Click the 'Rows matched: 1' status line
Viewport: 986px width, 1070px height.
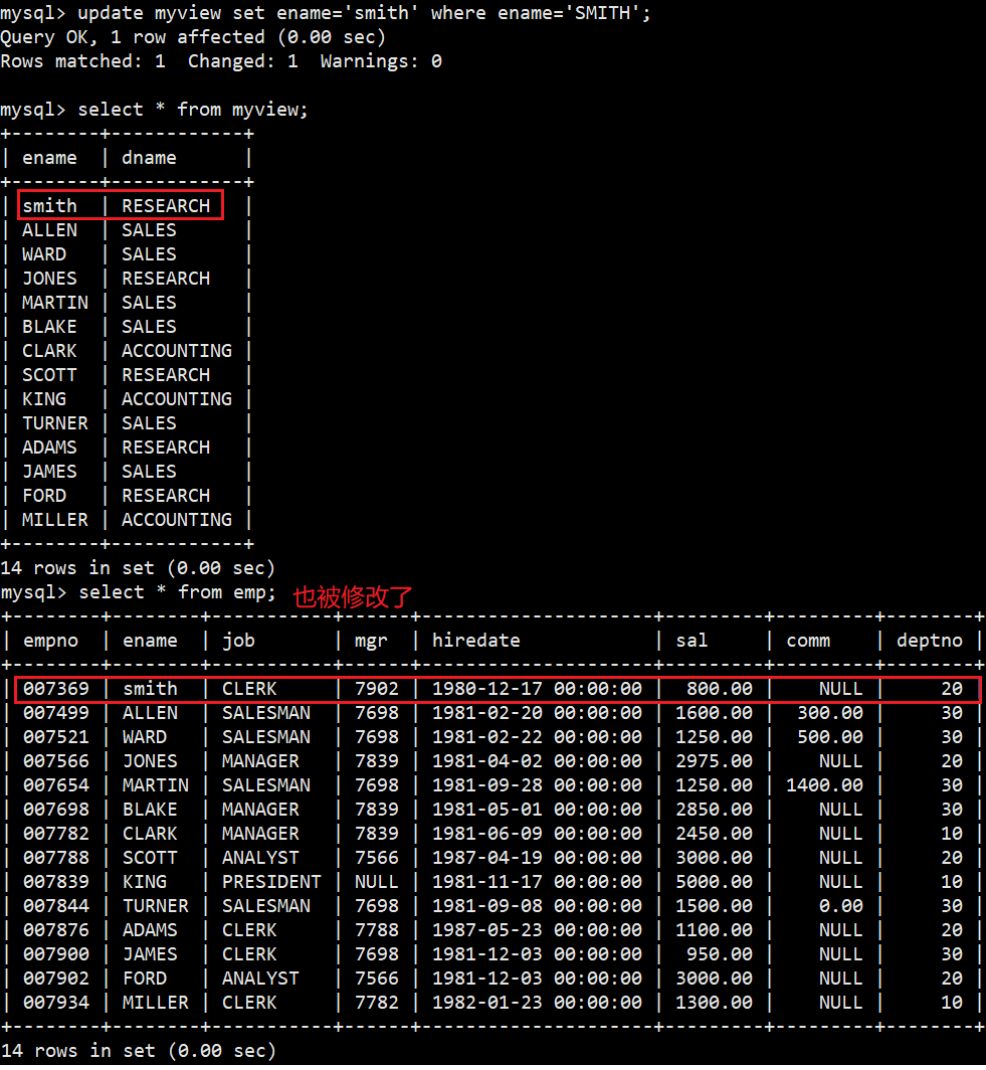coord(221,61)
